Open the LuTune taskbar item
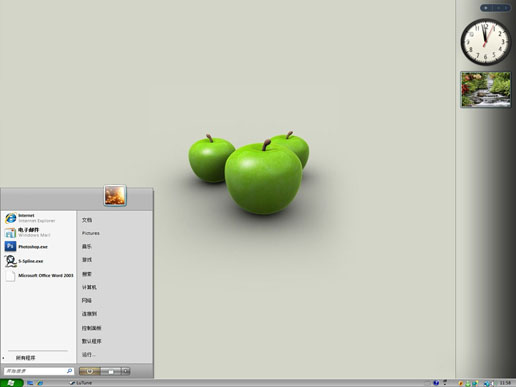 pyautogui.click(x=81, y=383)
